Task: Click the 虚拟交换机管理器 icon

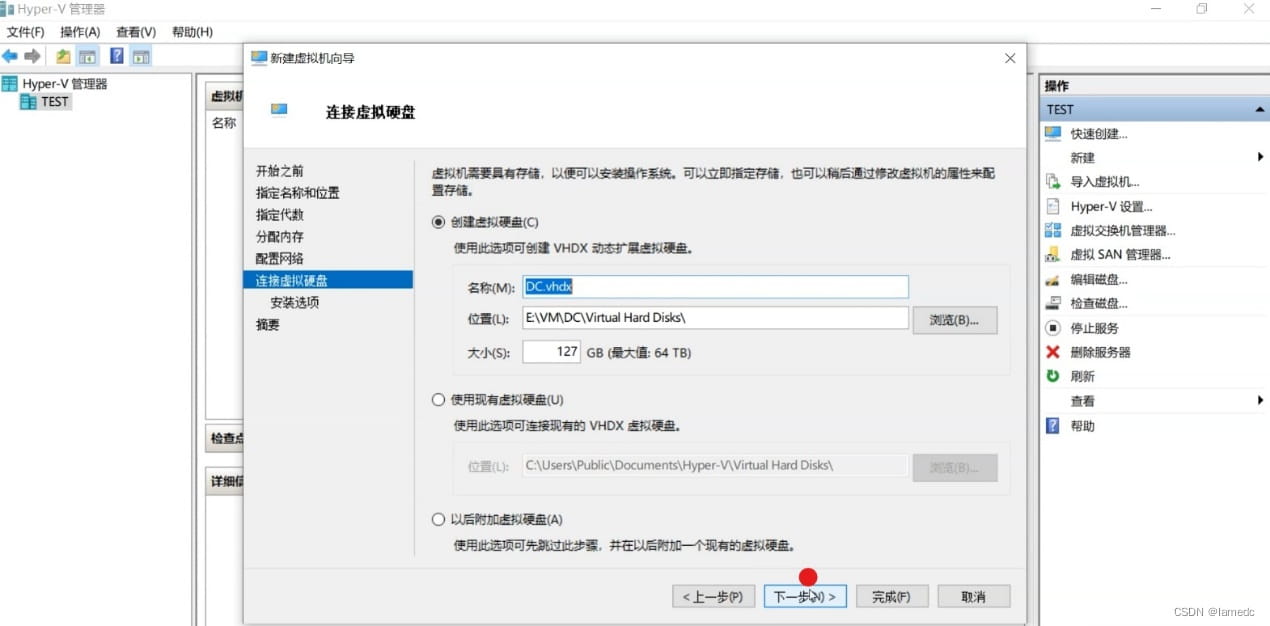Action: tap(1052, 230)
